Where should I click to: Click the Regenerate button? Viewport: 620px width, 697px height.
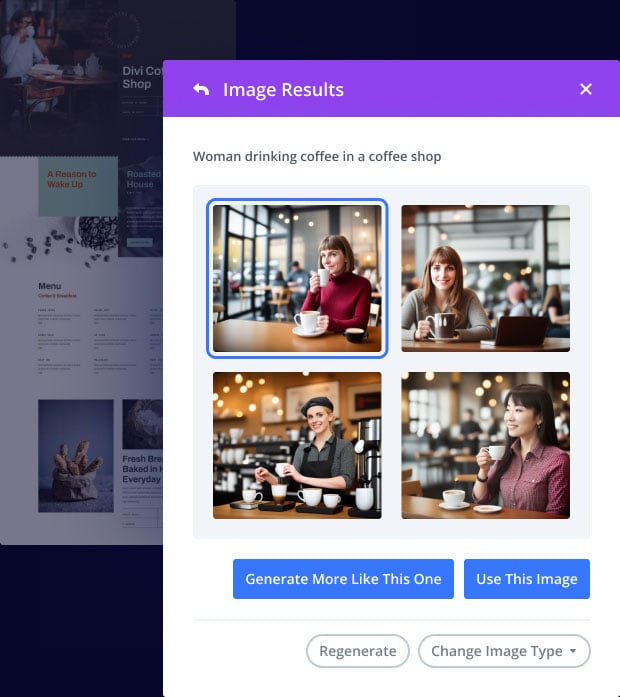pos(358,651)
